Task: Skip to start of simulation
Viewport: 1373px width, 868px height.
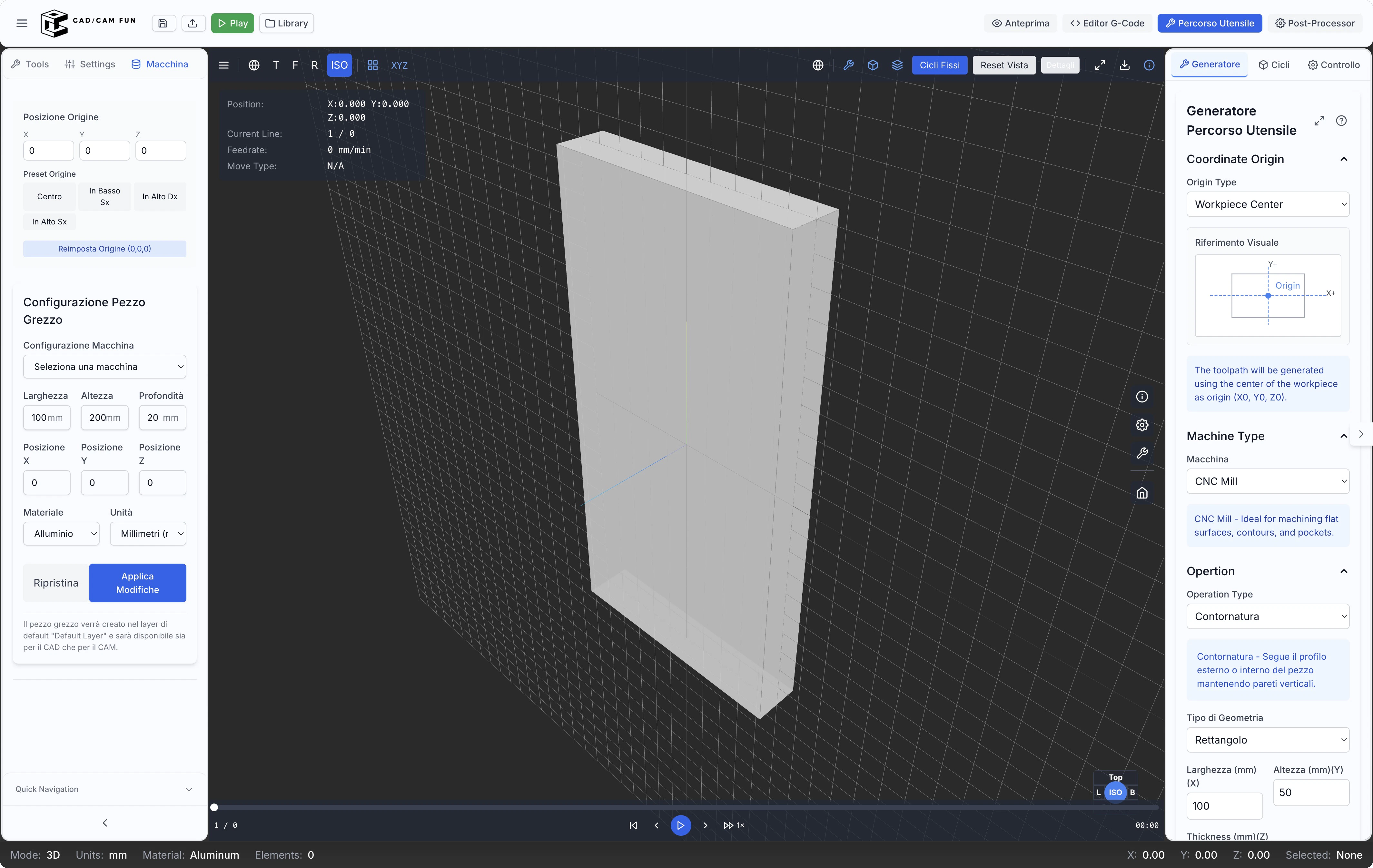Action: [633, 825]
